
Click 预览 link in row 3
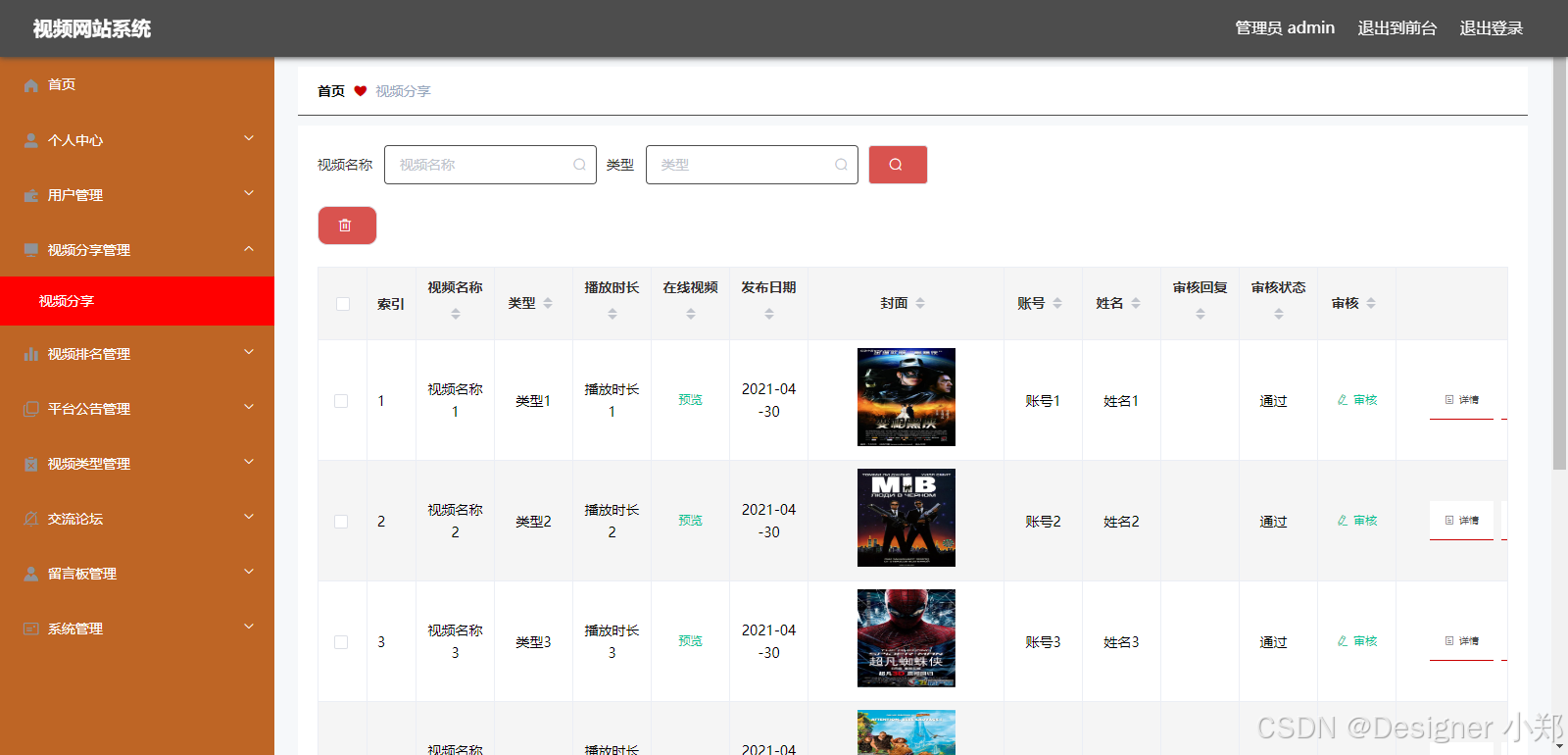coord(691,641)
